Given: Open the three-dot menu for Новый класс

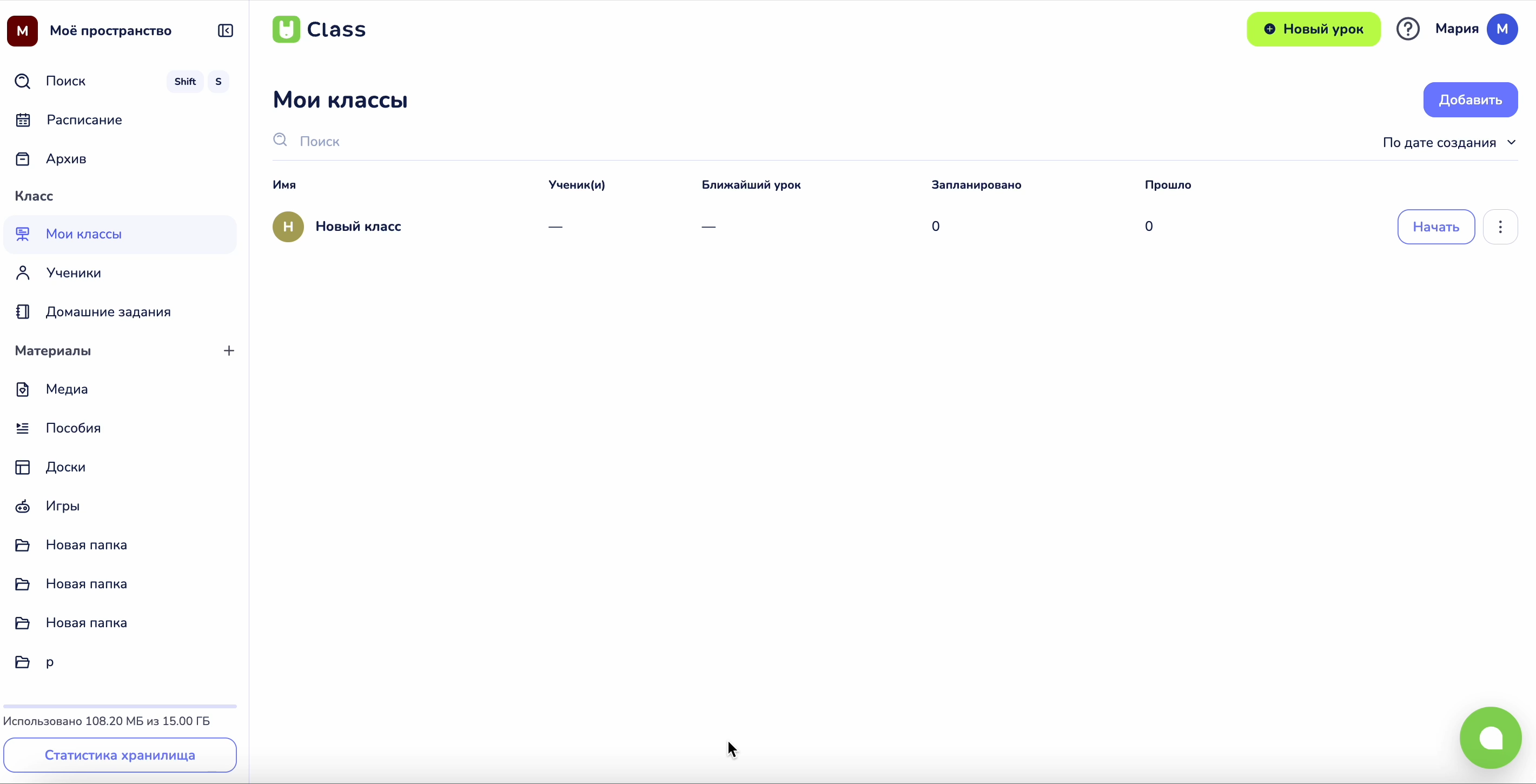Looking at the screenshot, I should coord(1500,227).
